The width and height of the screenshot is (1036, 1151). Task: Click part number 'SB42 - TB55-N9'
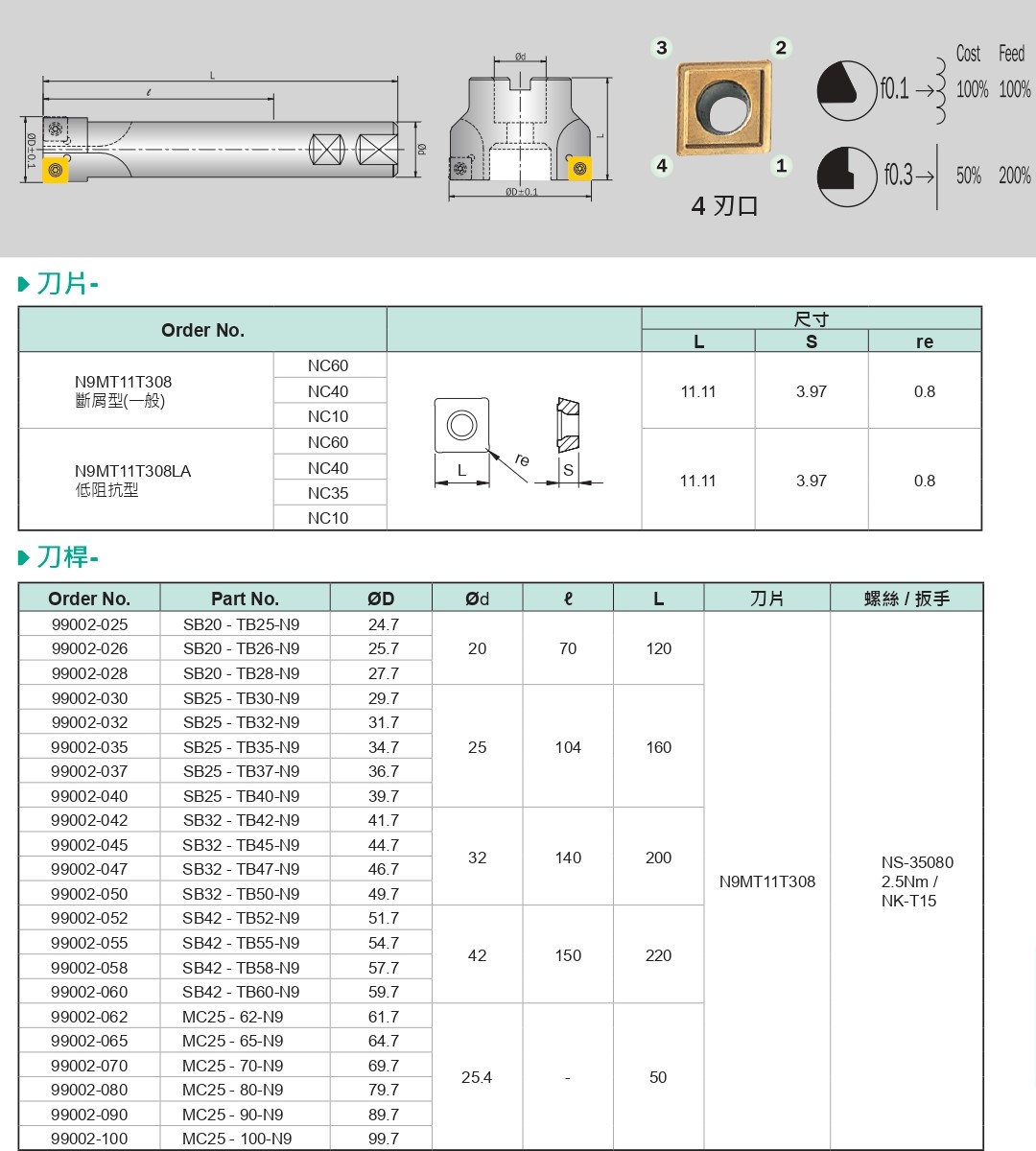coord(241,943)
